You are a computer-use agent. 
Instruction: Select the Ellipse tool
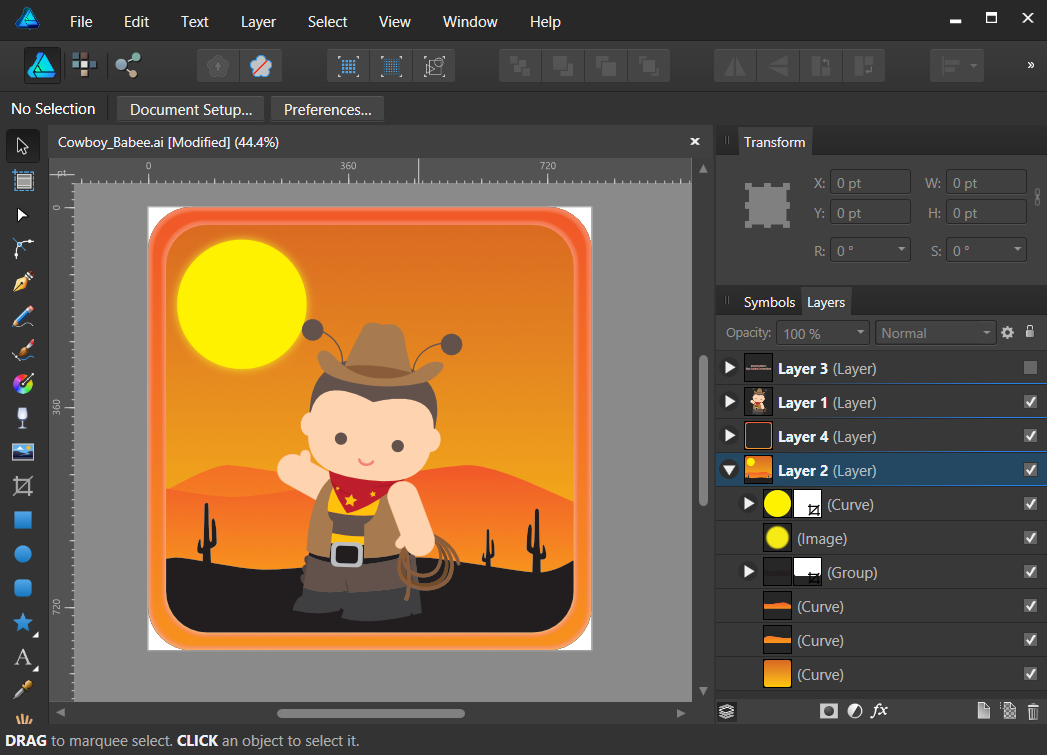point(22,553)
